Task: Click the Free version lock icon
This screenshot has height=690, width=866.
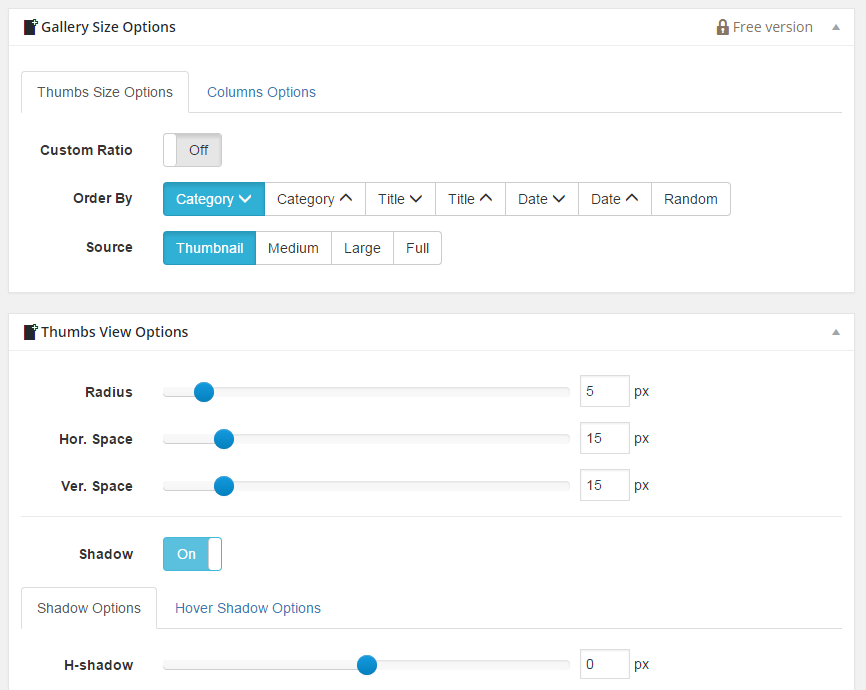Action: coord(722,27)
